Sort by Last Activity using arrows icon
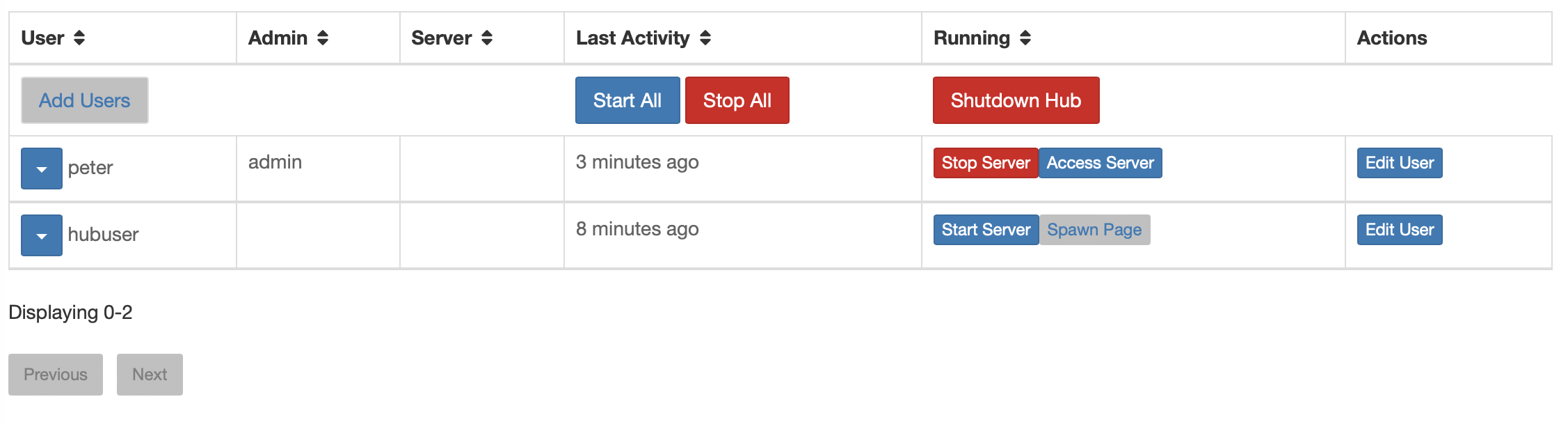 click(705, 38)
